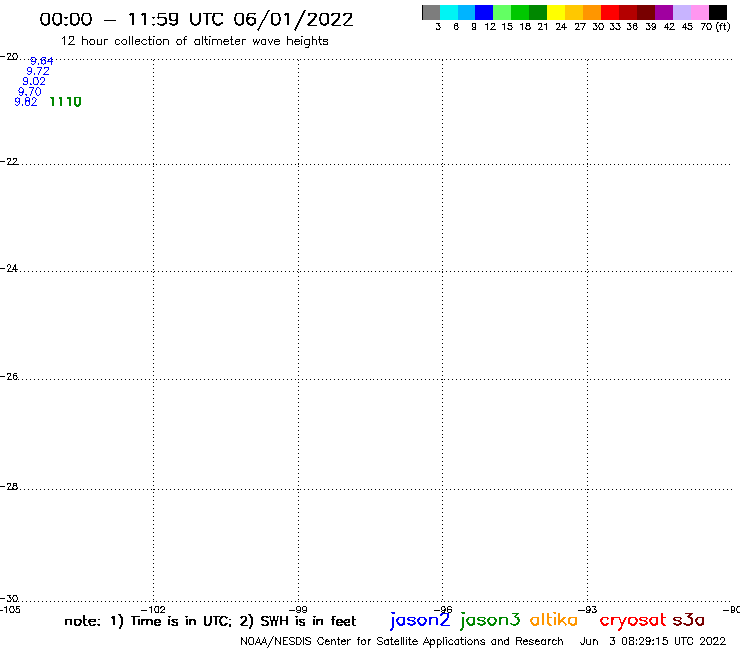The image size is (740, 650).
Task: Click the blue wave height value 9.72
Action: 38,71
